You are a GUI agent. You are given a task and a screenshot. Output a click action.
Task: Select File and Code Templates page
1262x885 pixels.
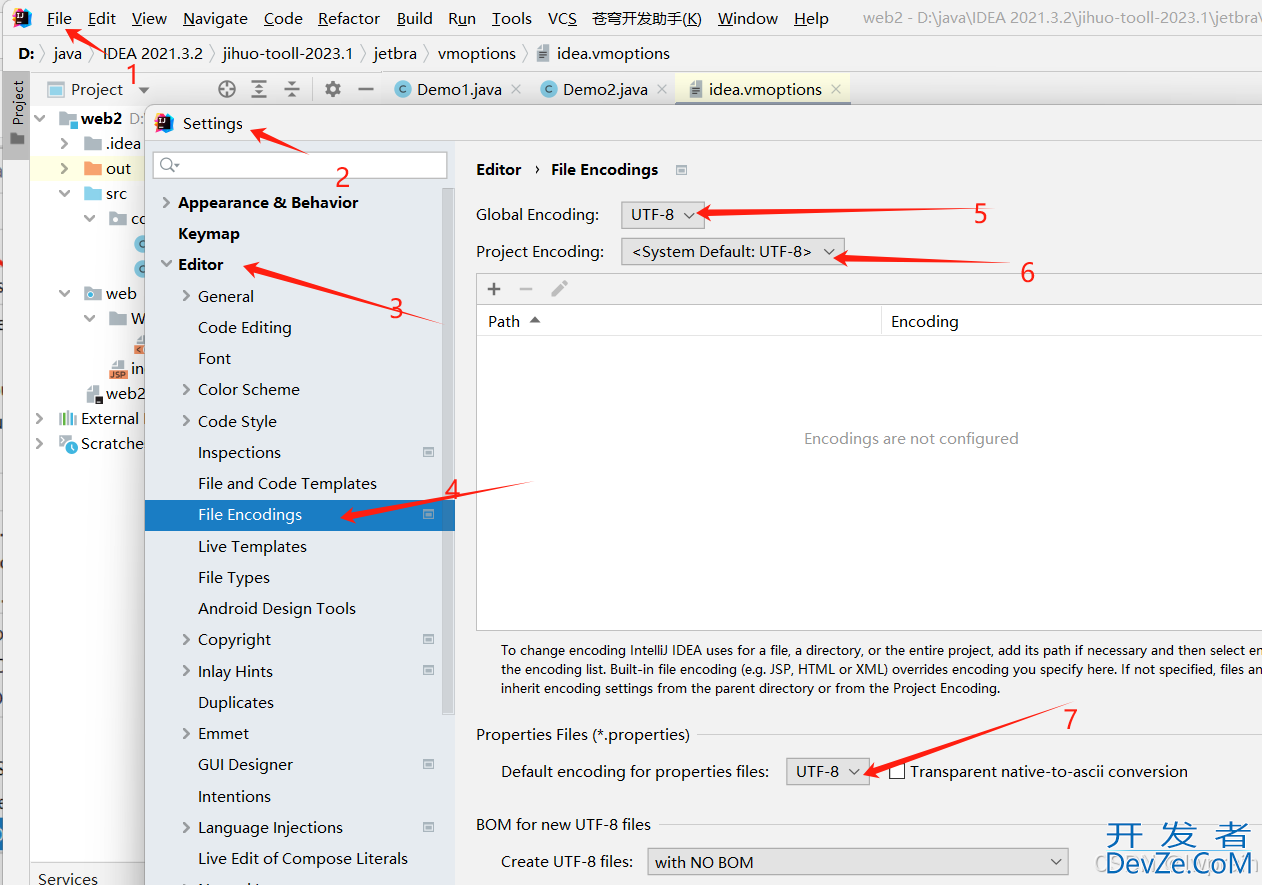(x=287, y=483)
